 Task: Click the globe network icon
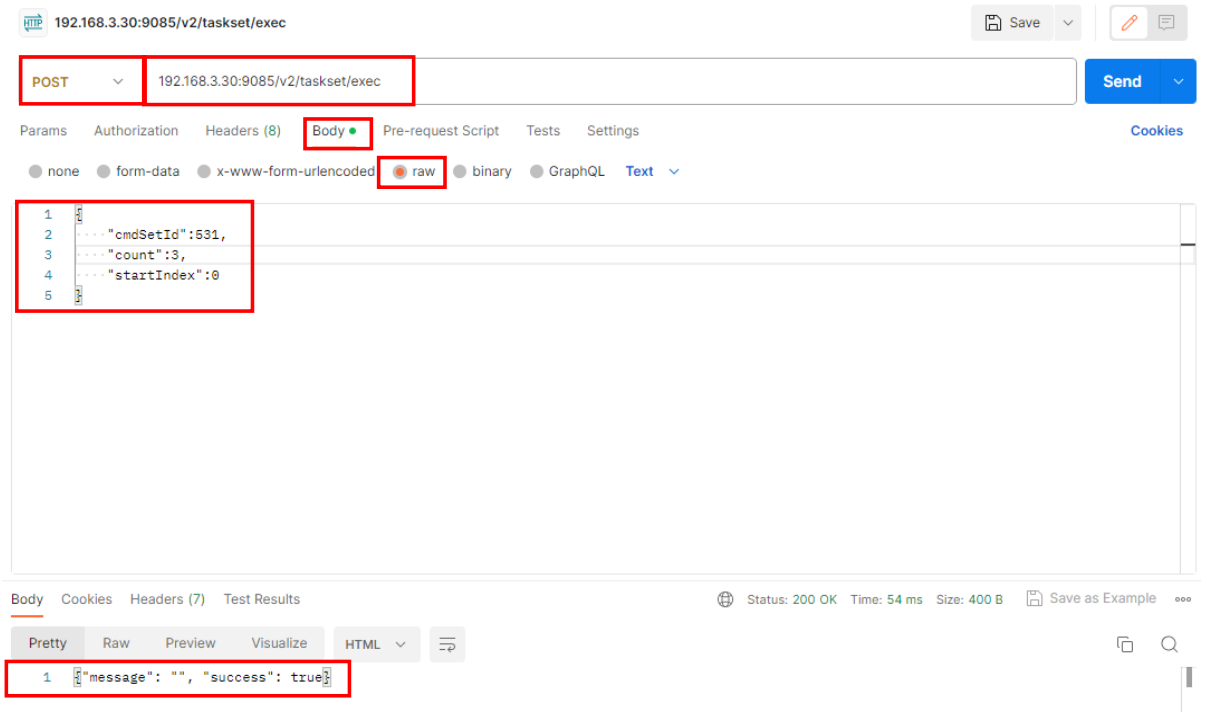[x=725, y=600]
